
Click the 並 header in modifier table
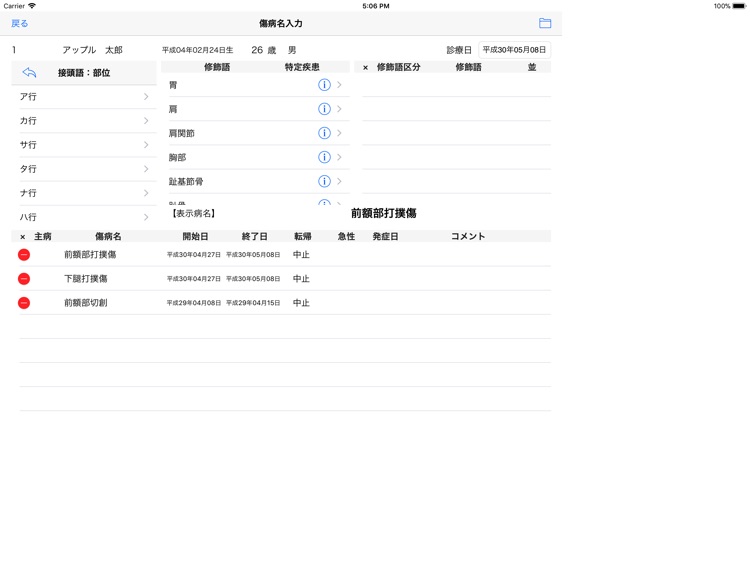532,67
